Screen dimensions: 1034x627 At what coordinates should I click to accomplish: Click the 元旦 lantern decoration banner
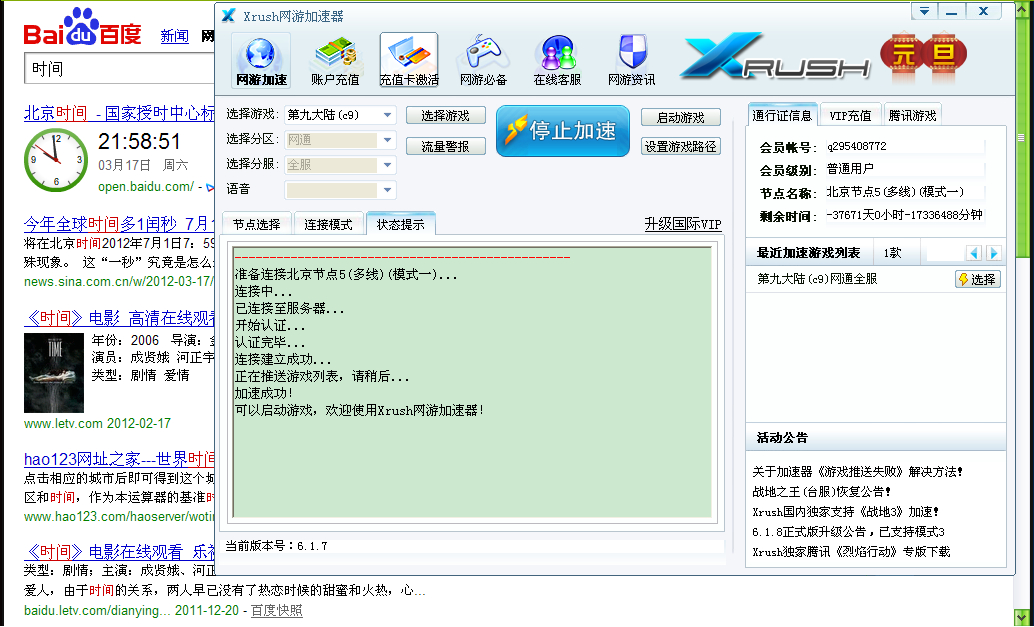(924, 55)
